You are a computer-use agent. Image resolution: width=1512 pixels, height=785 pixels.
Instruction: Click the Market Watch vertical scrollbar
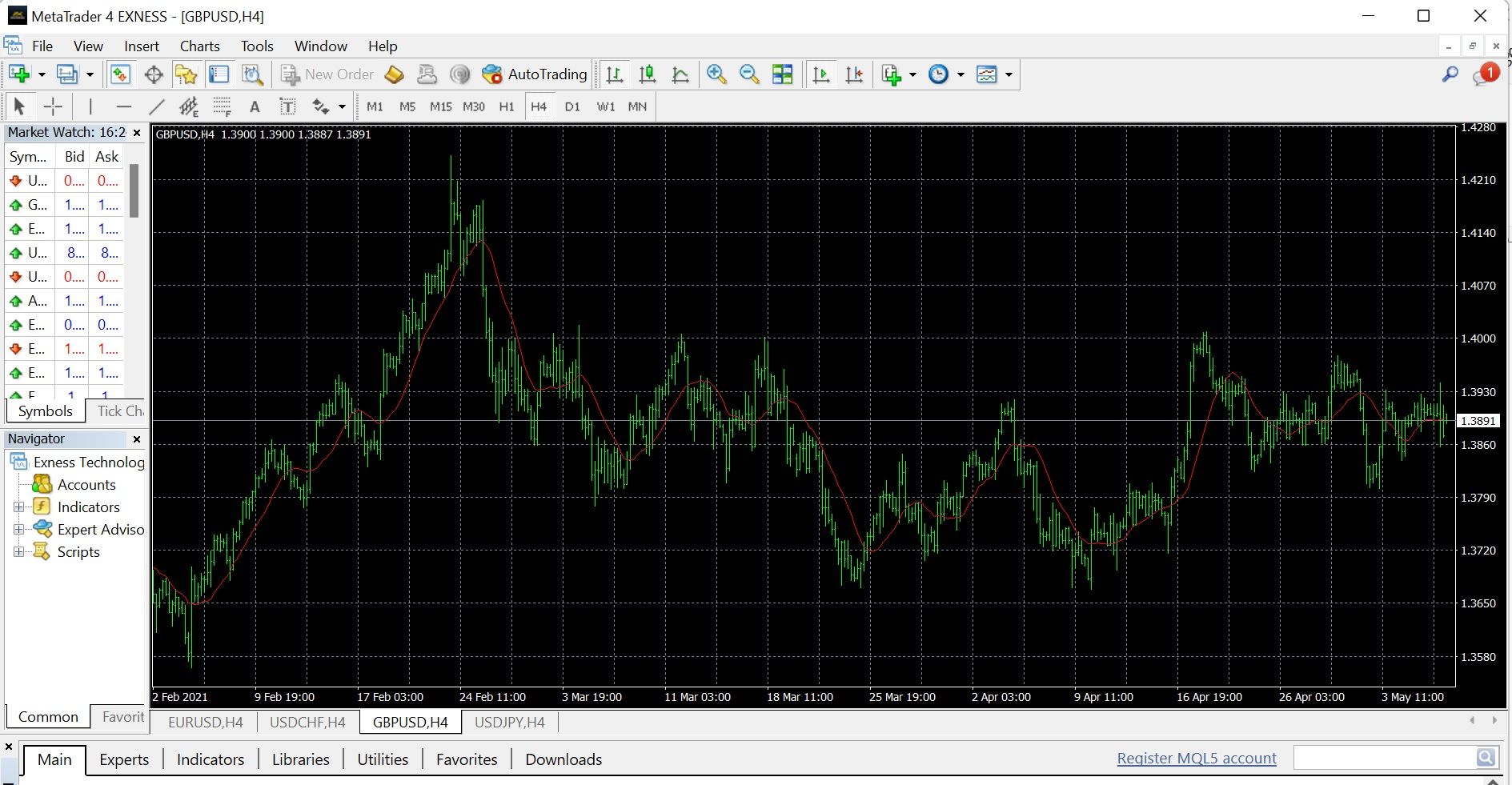(134, 190)
